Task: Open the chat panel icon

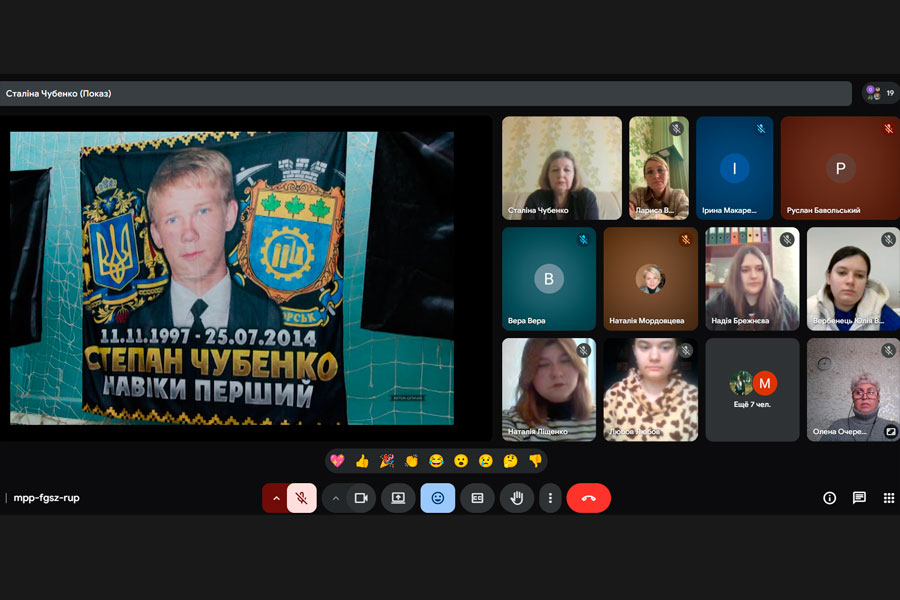Action: pos(859,498)
